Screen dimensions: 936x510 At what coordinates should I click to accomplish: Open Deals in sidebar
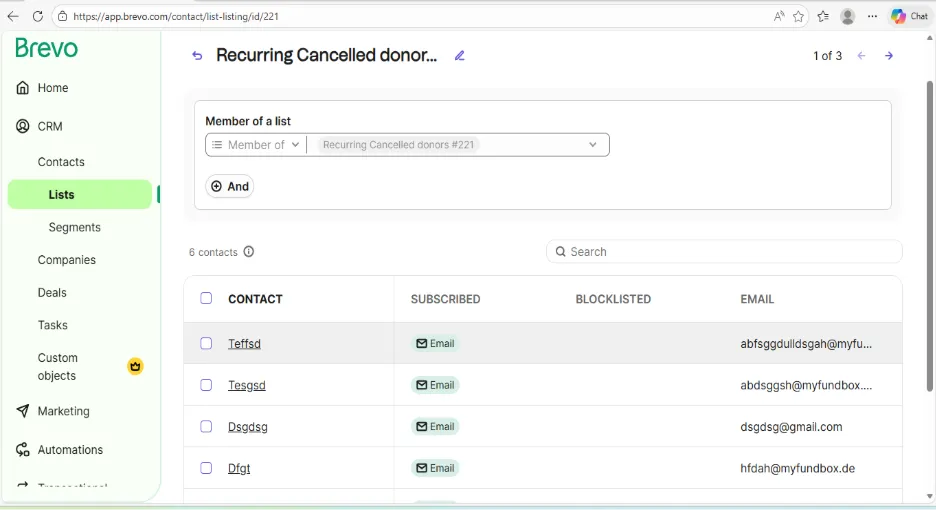[52, 293]
